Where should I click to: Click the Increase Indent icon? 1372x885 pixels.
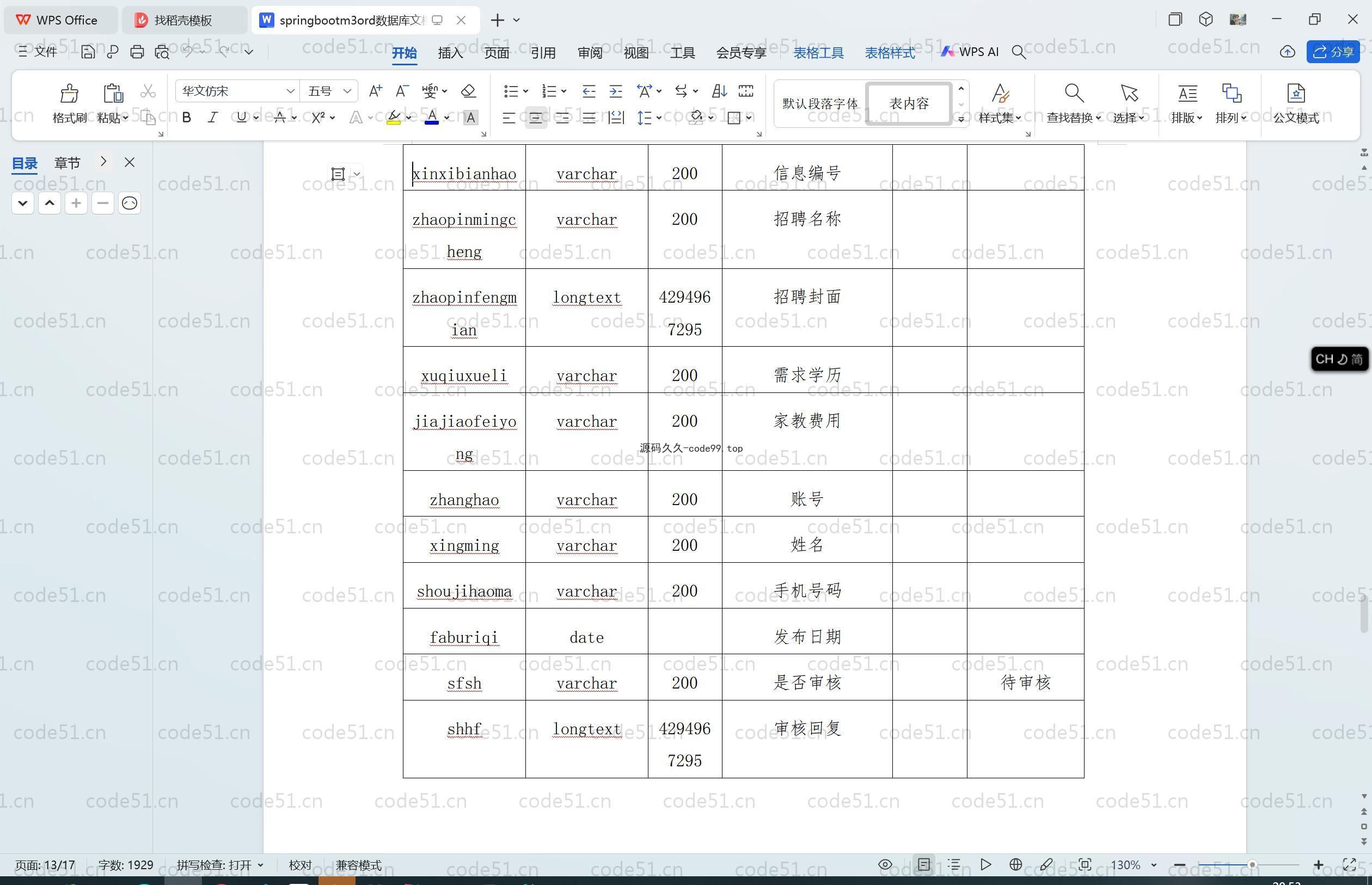(x=616, y=91)
